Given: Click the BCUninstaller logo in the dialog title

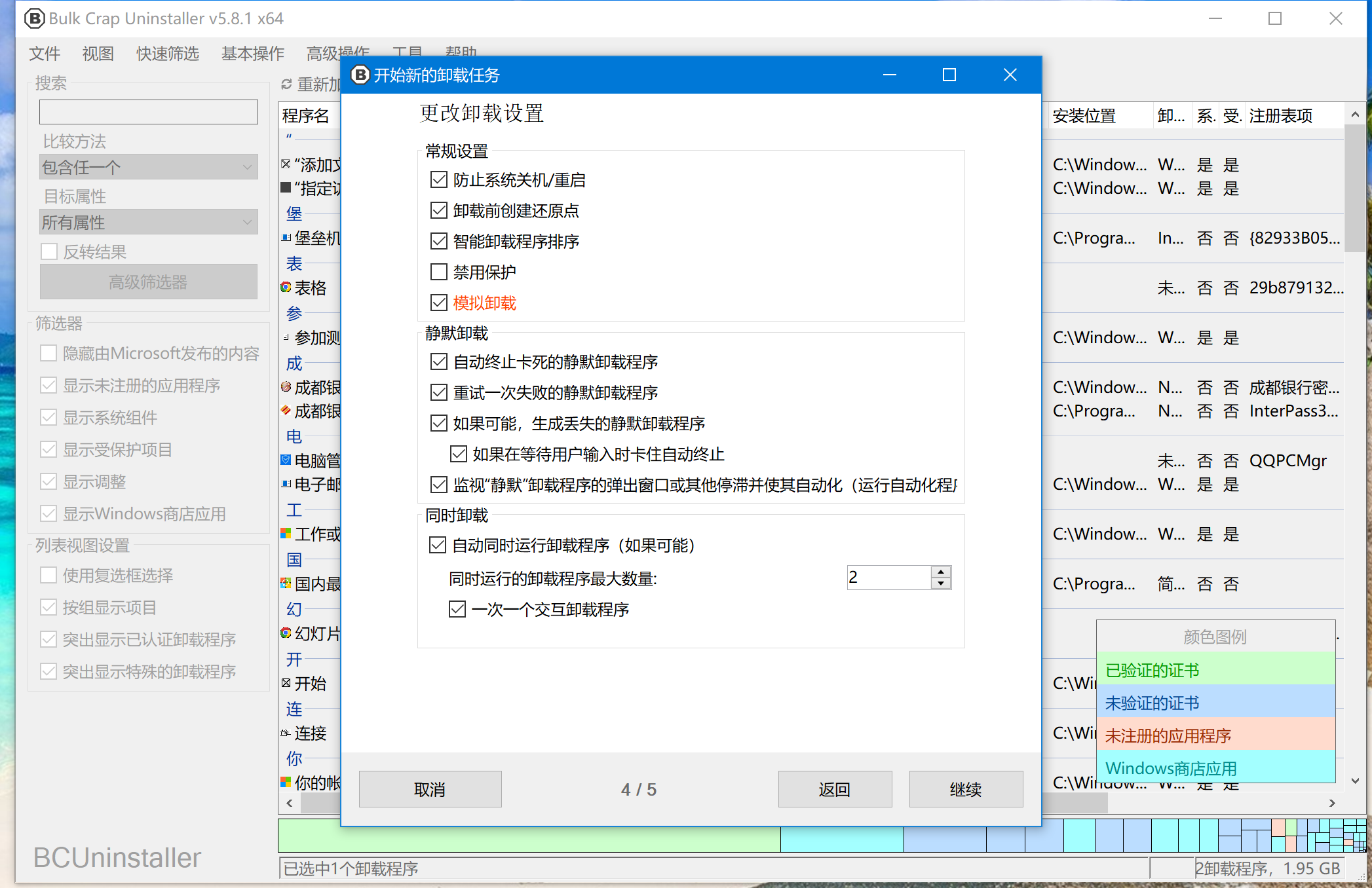Looking at the screenshot, I should tap(360, 75).
